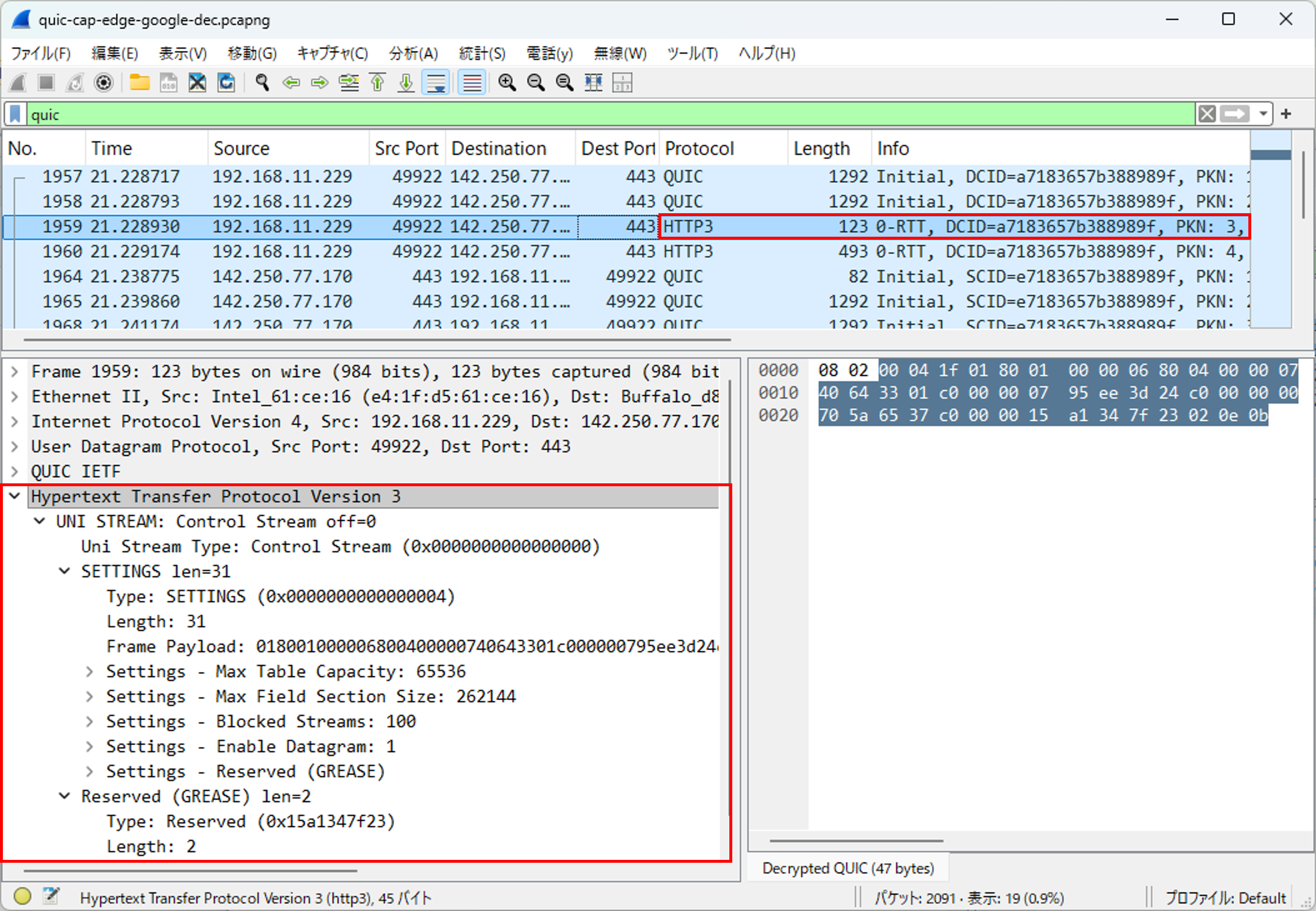Toggle packet list colorization icon
Image resolution: width=1316 pixels, height=911 pixels.
(472, 83)
